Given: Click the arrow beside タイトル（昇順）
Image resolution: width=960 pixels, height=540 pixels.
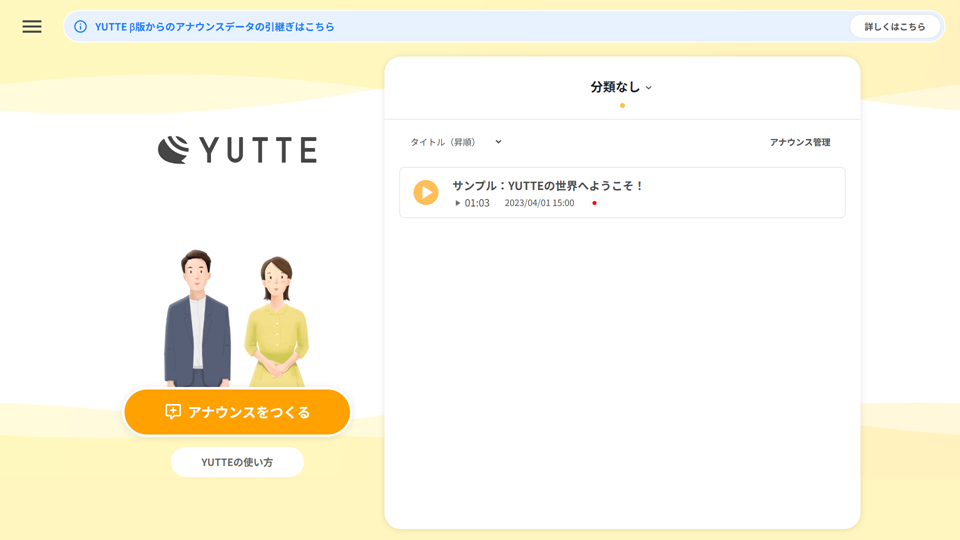Looking at the screenshot, I should 498,142.
